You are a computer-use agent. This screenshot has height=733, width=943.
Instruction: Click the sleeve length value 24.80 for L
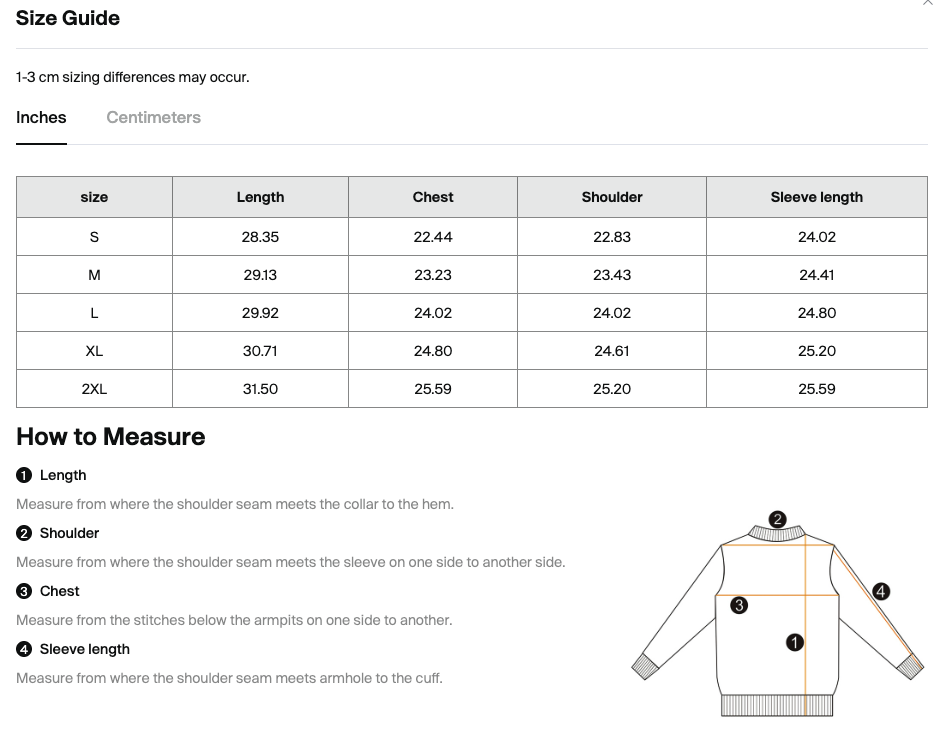(817, 313)
